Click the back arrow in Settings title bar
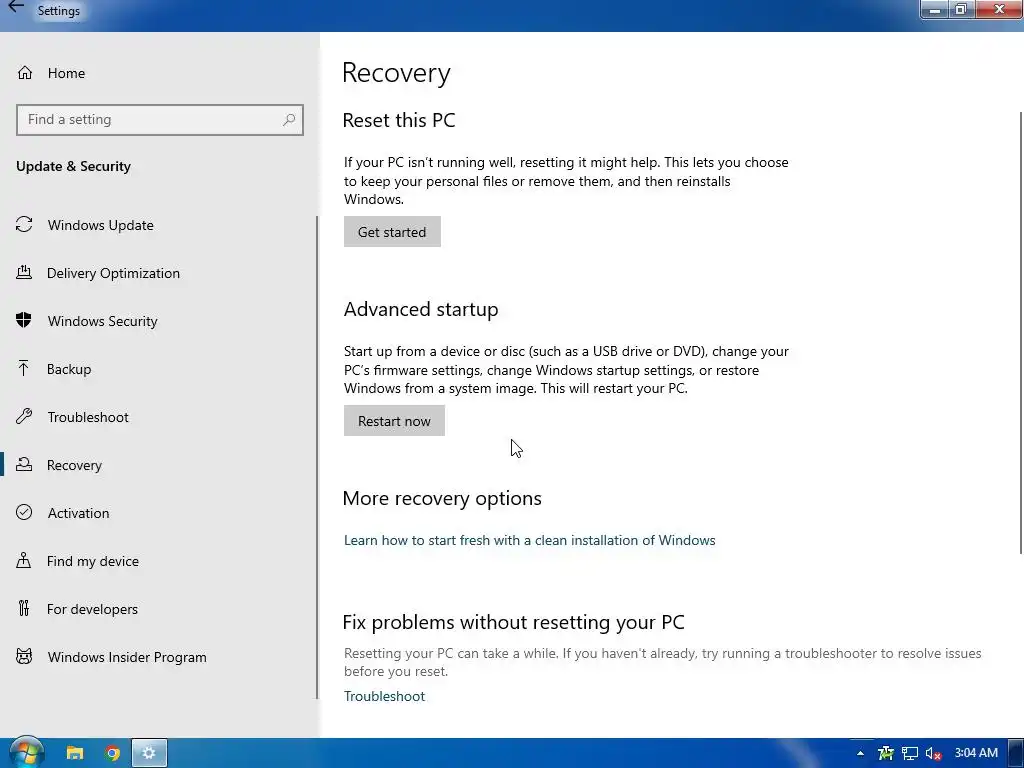Screen dimensions: 1024x768 pos(16,7)
